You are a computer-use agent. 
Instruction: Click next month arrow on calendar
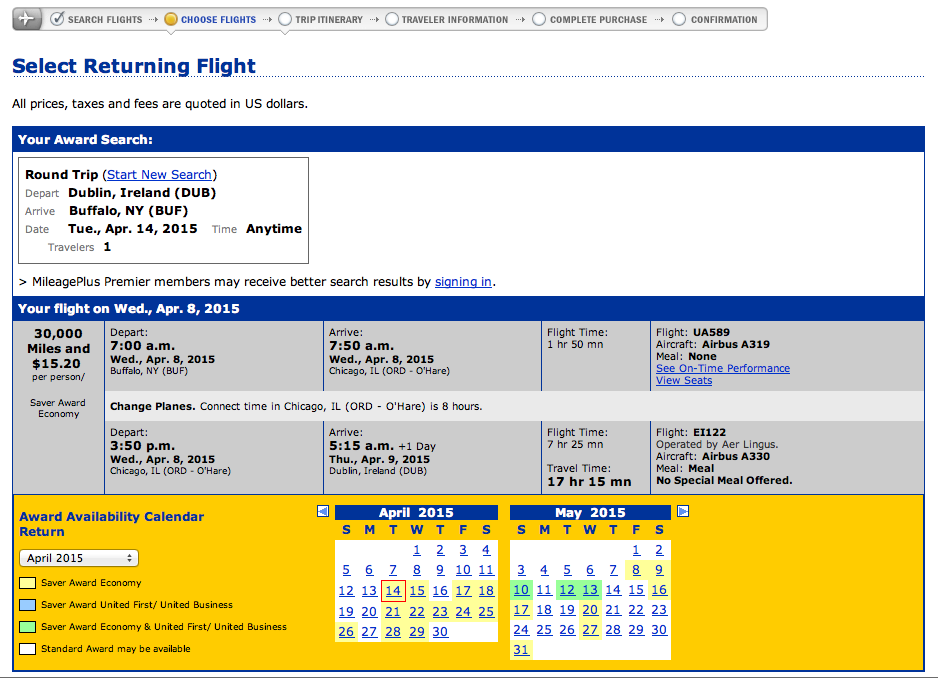click(x=683, y=511)
